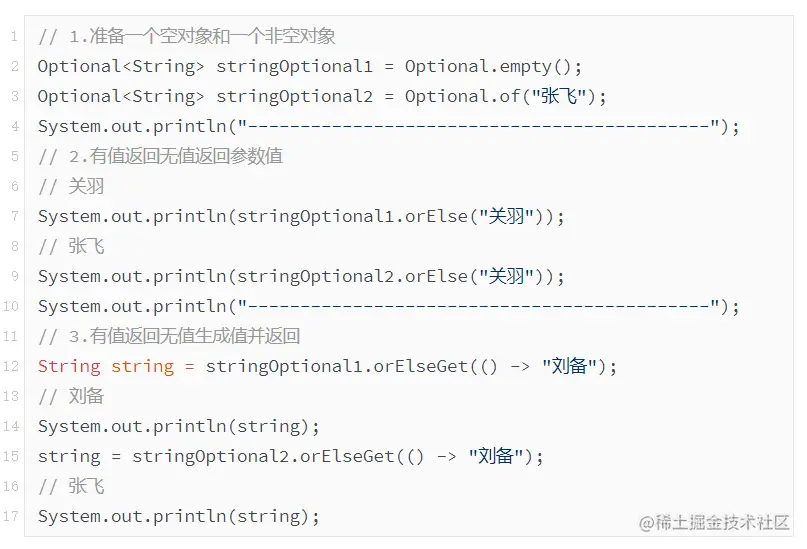Click line number 17 in the gutter

click(11, 517)
